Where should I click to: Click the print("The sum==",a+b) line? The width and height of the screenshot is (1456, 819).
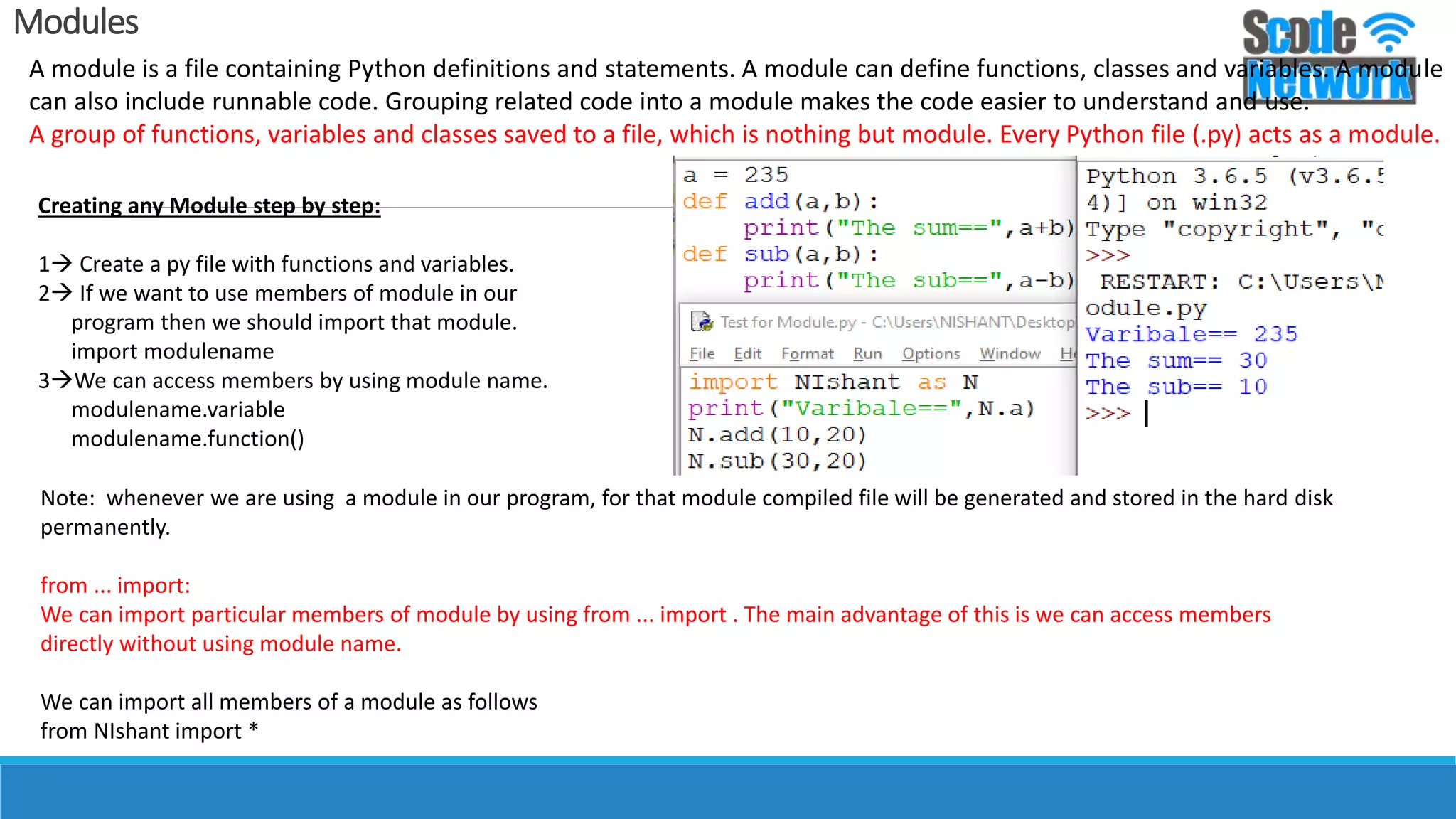(909, 228)
